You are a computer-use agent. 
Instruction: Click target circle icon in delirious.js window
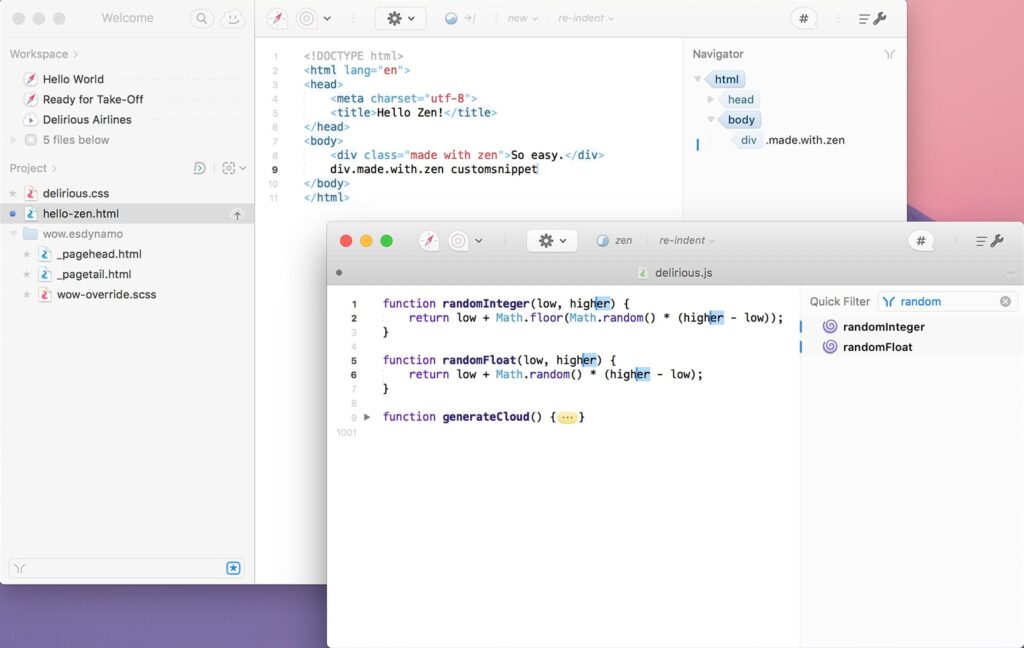pyautogui.click(x=458, y=240)
